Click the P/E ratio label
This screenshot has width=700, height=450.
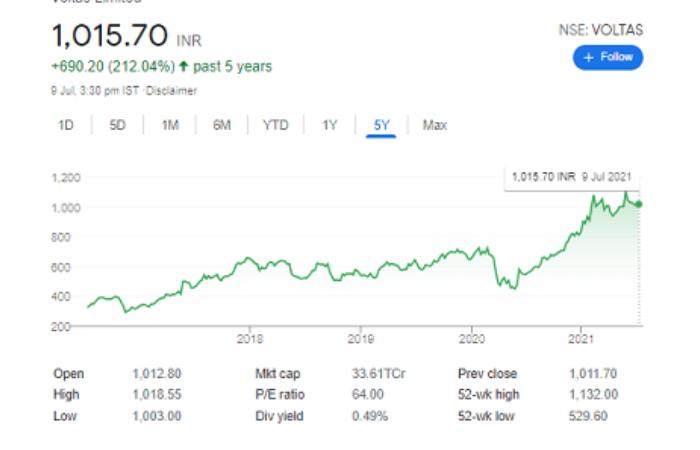[x=280, y=395]
